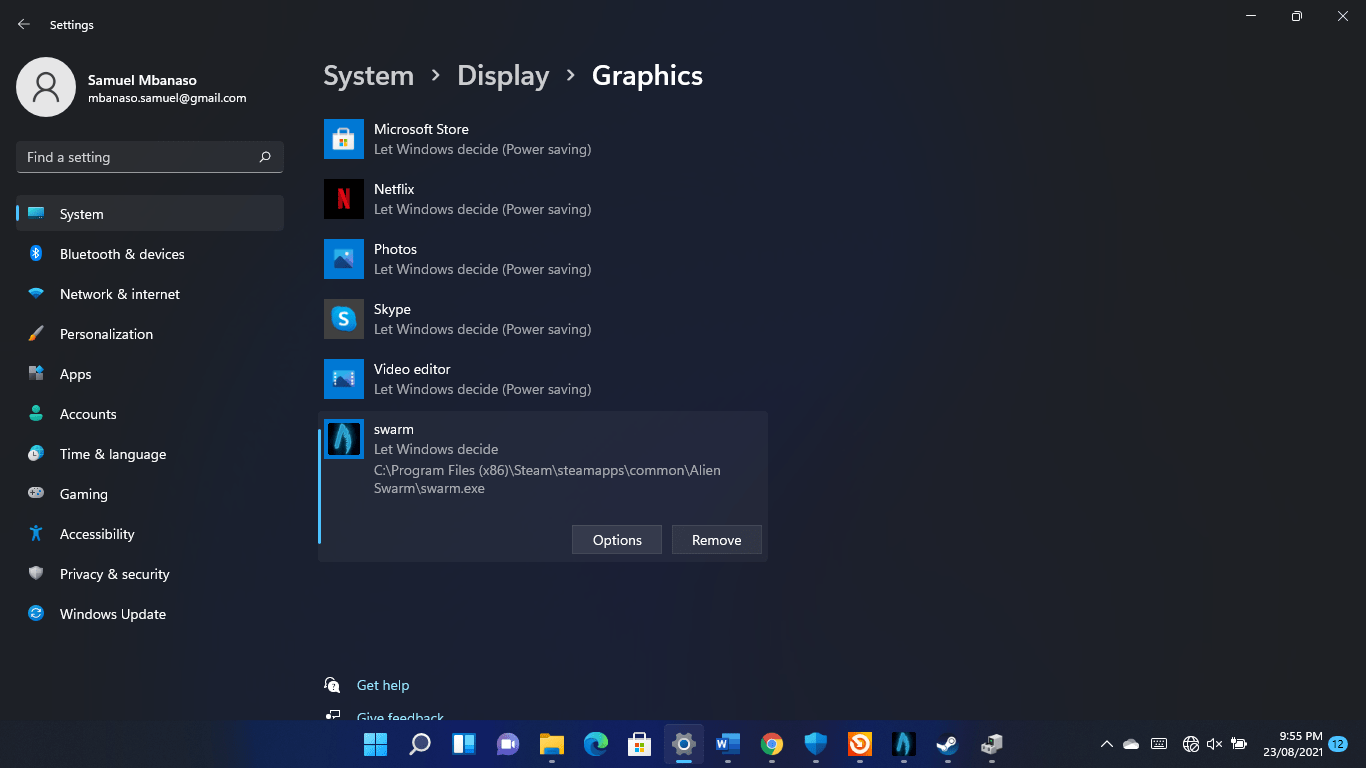The width and height of the screenshot is (1366, 768).
Task: Open notification center badge showing 12
Action: (1338, 744)
